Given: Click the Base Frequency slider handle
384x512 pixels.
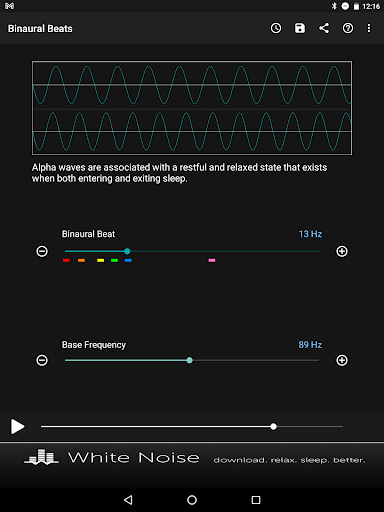Looking at the screenshot, I should [x=189, y=360].
